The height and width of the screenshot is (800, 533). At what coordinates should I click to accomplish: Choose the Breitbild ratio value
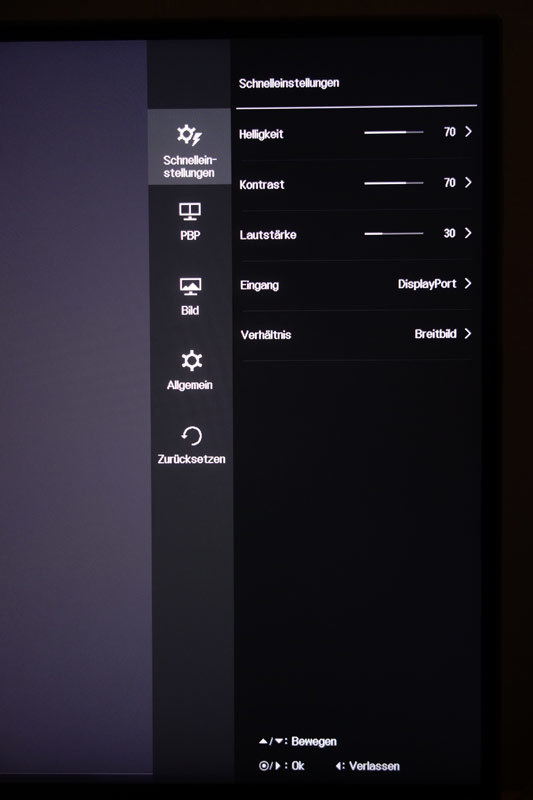click(436, 334)
